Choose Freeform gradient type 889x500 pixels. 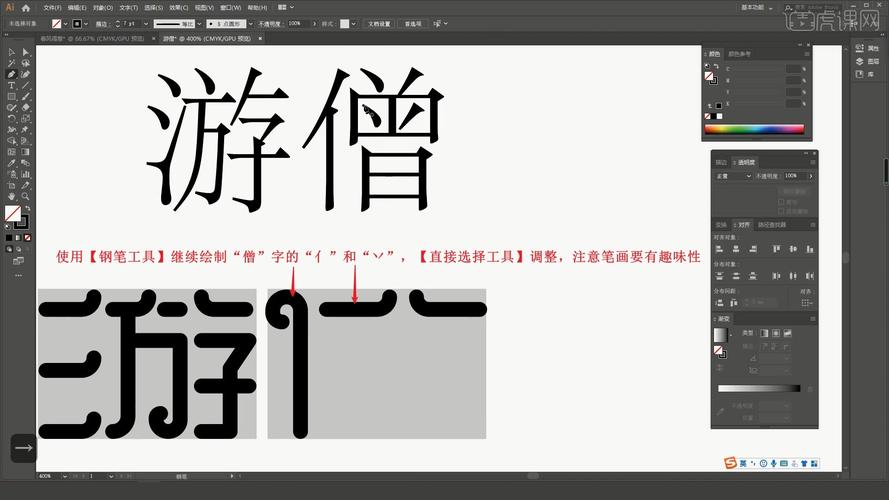click(x=787, y=333)
